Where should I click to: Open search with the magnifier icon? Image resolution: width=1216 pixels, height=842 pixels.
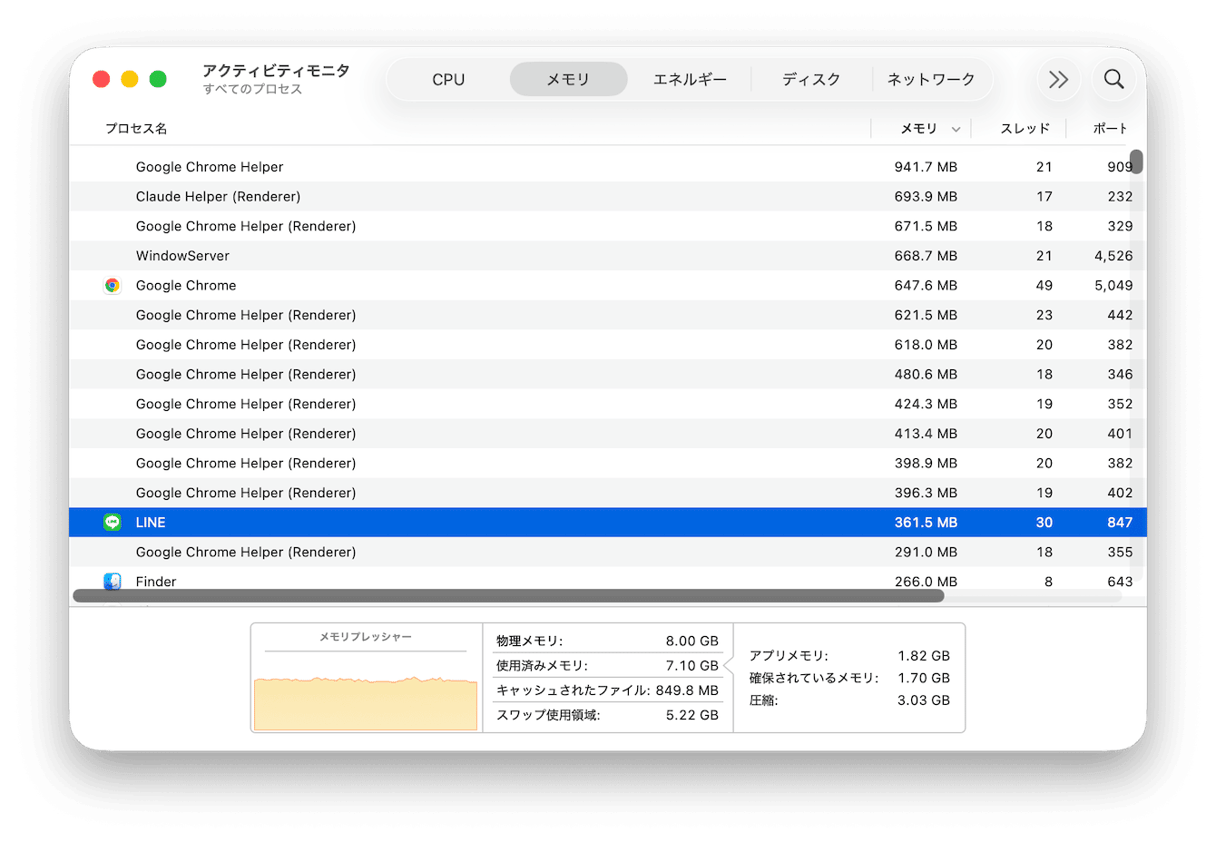click(x=1114, y=79)
